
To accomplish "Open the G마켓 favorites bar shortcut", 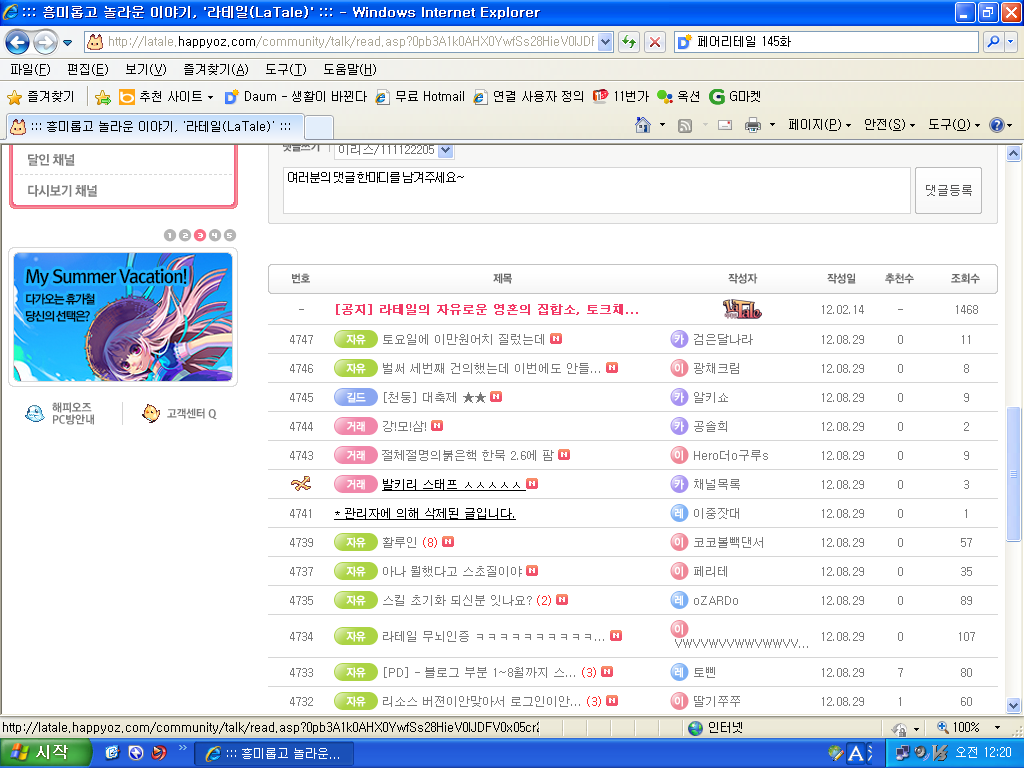I will coord(735,97).
